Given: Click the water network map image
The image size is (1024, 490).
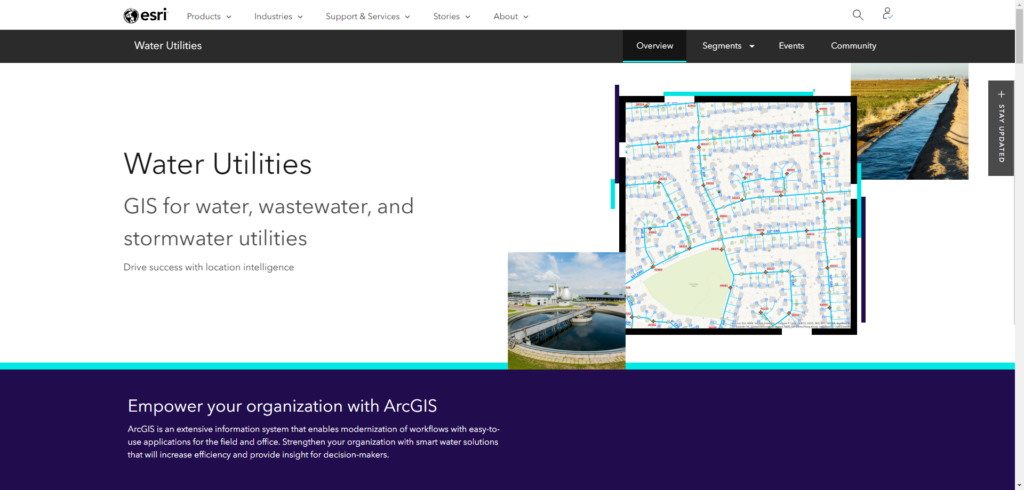Looking at the screenshot, I should 738,215.
